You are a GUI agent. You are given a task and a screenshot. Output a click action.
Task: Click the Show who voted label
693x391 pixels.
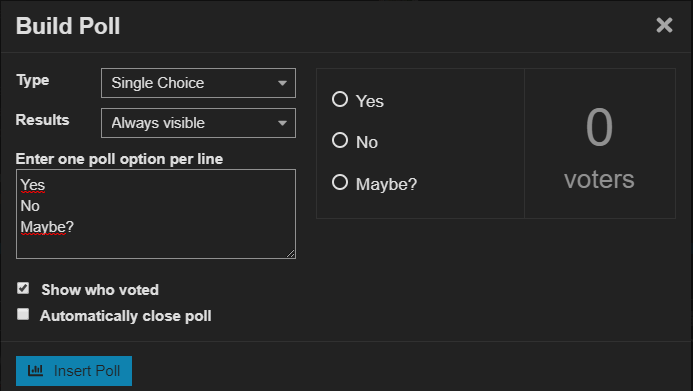point(100,290)
